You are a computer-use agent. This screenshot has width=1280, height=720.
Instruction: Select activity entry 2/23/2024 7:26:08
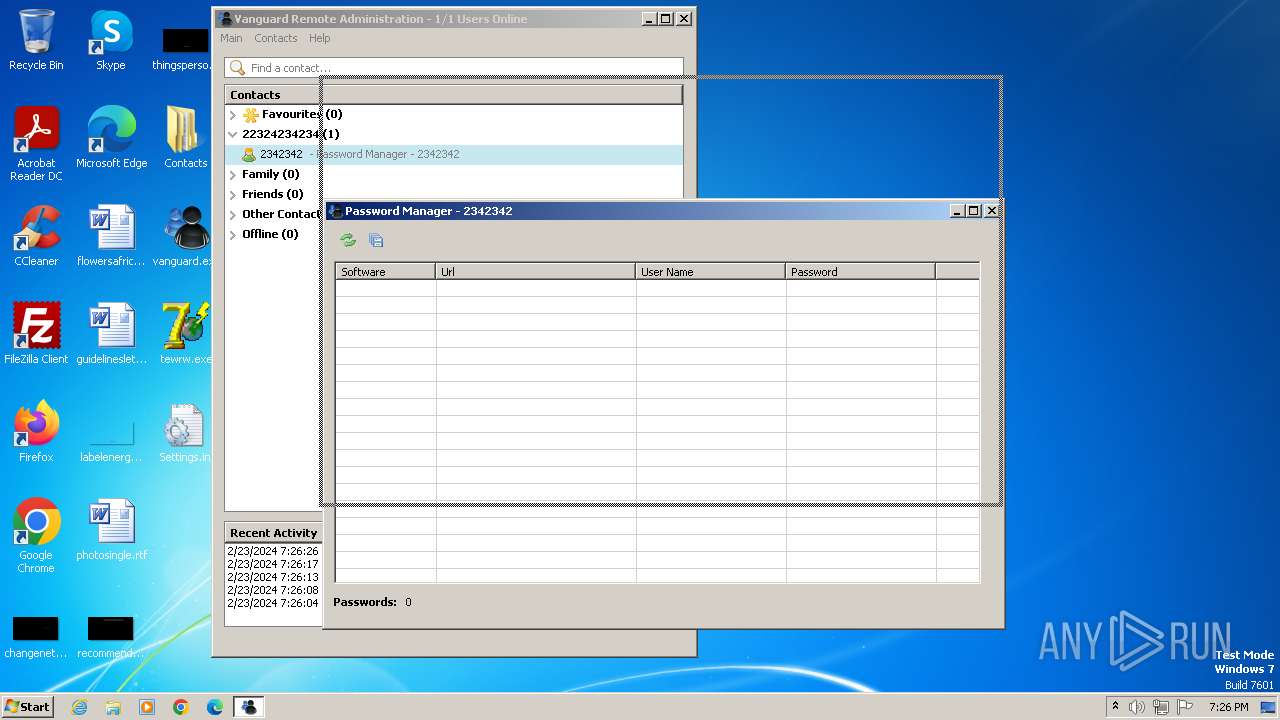273,590
